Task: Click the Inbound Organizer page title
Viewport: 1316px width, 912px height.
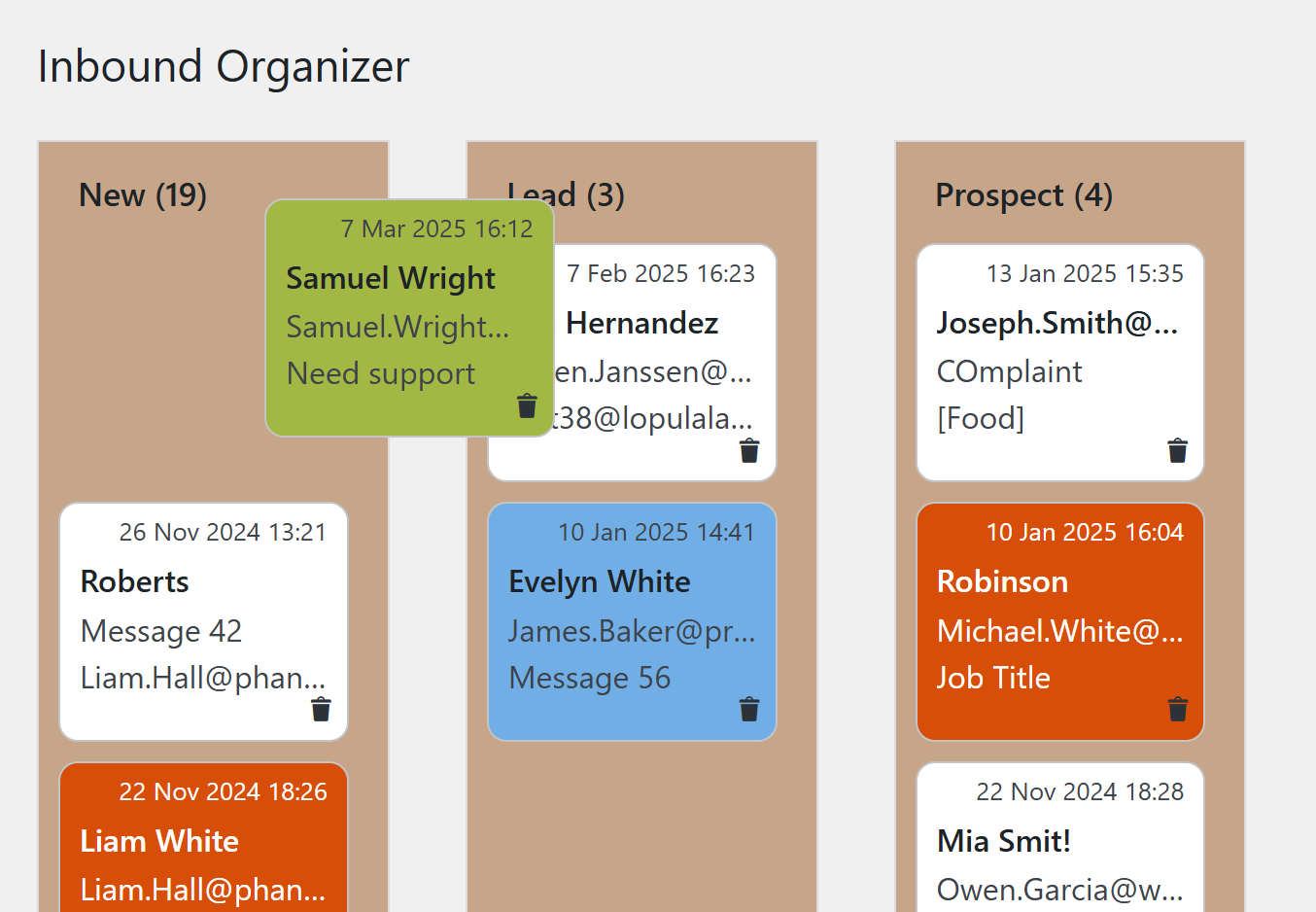Action: tap(224, 67)
